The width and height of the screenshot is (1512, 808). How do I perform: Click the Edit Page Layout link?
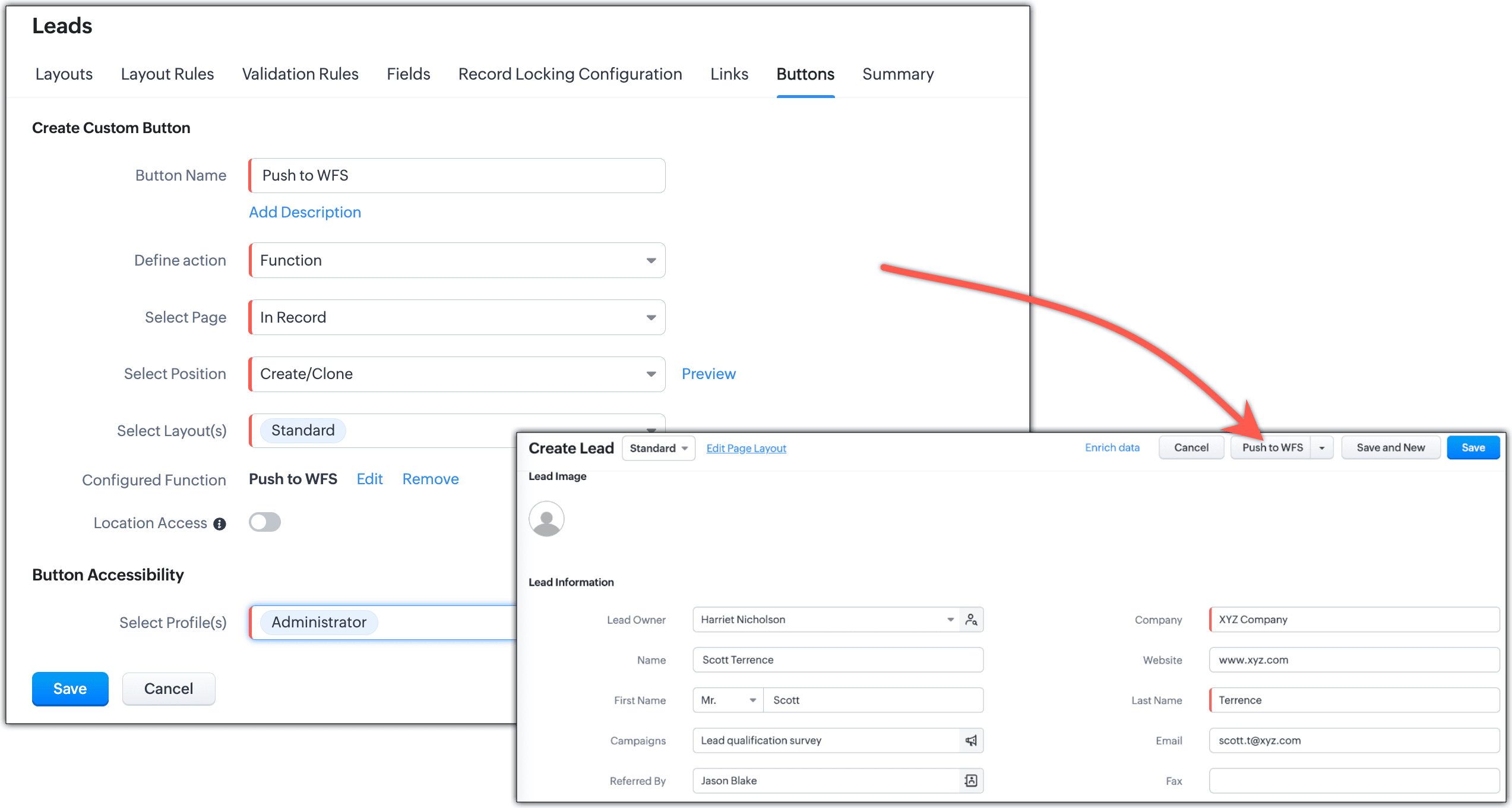point(746,448)
